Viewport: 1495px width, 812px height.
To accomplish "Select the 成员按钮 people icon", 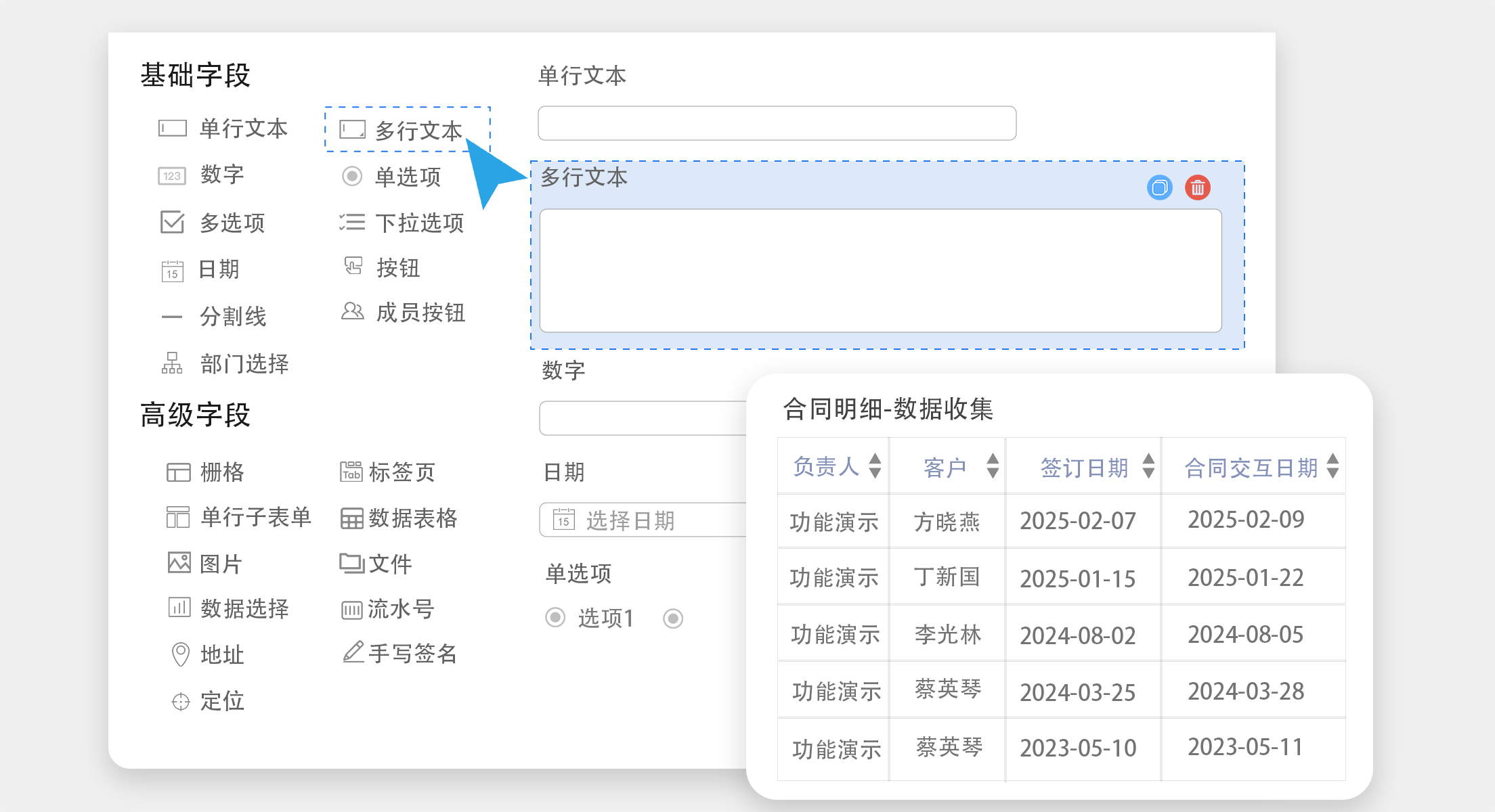I will click(x=352, y=311).
